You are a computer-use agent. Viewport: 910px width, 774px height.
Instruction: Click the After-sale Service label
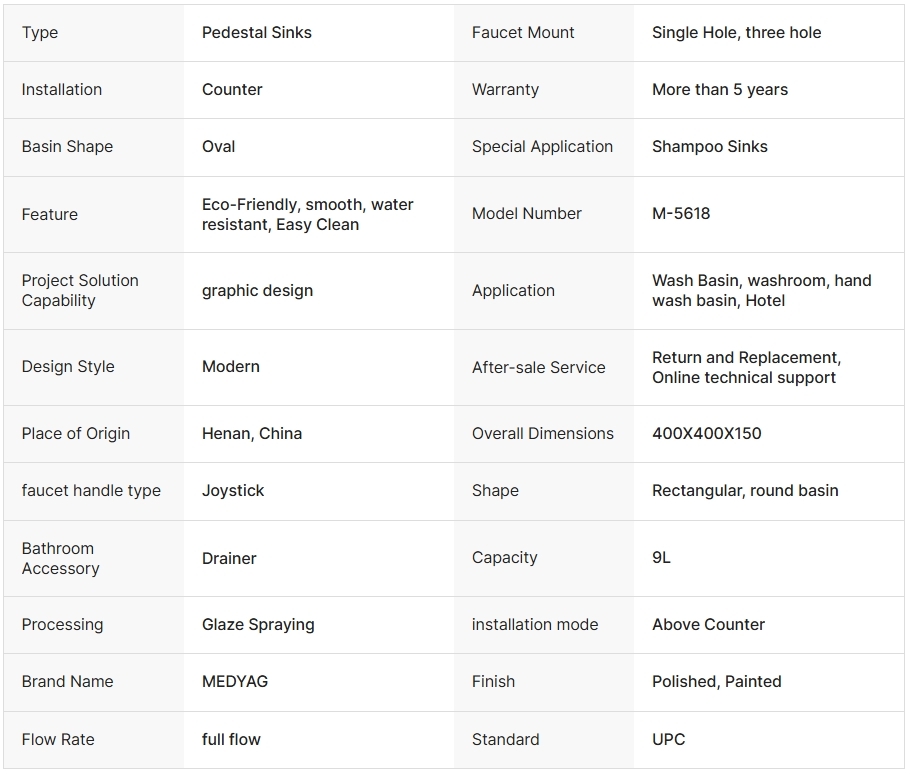tap(538, 367)
